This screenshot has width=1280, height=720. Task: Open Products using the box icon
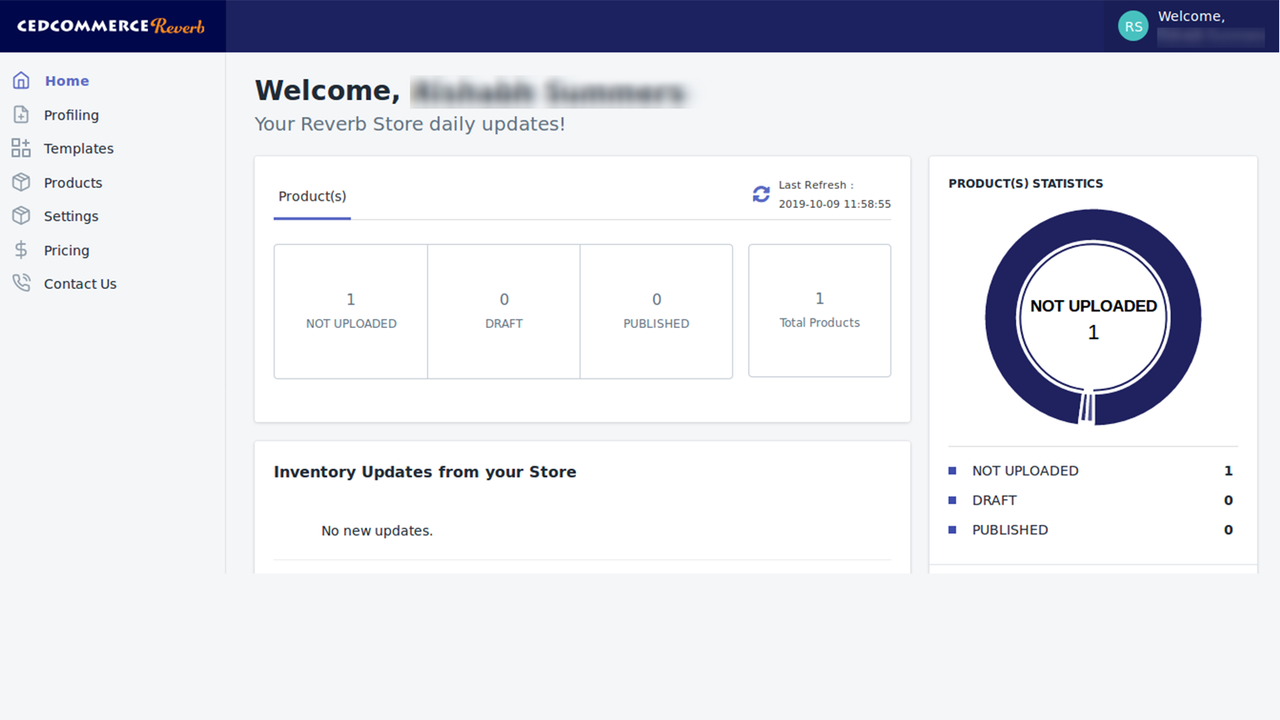click(22, 182)
